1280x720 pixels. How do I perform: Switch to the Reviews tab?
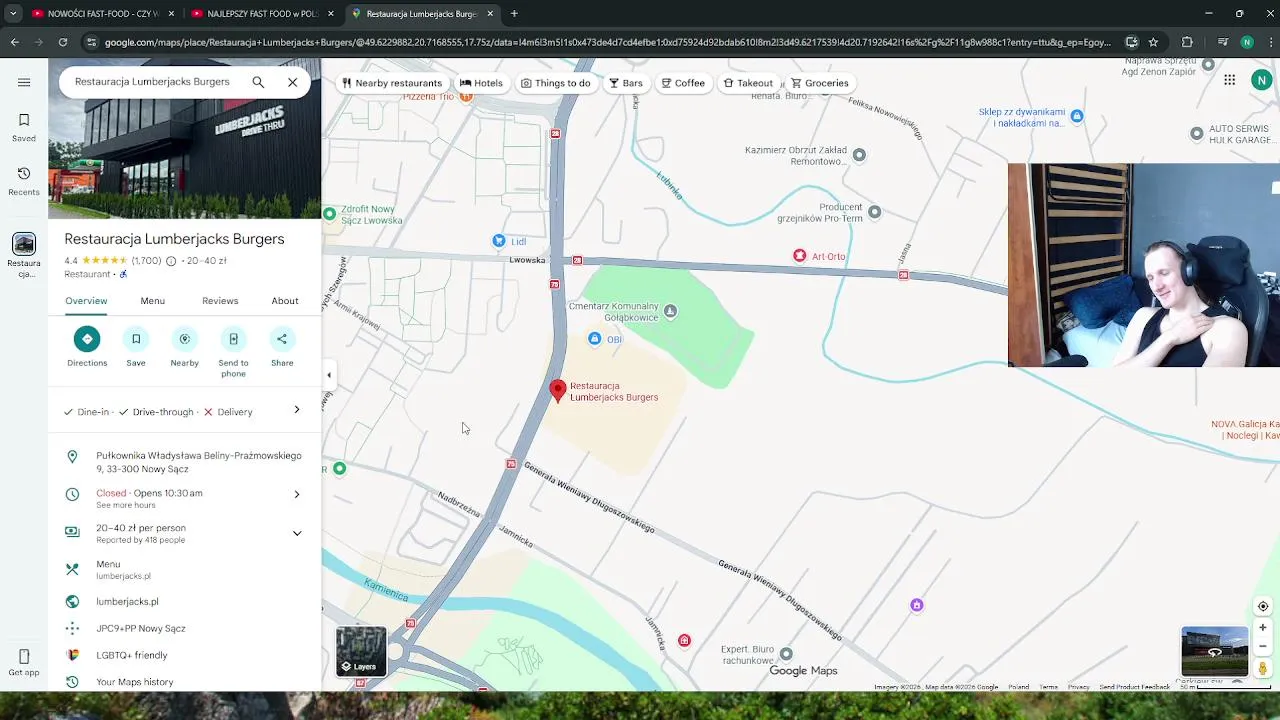[x=220, y=301]
